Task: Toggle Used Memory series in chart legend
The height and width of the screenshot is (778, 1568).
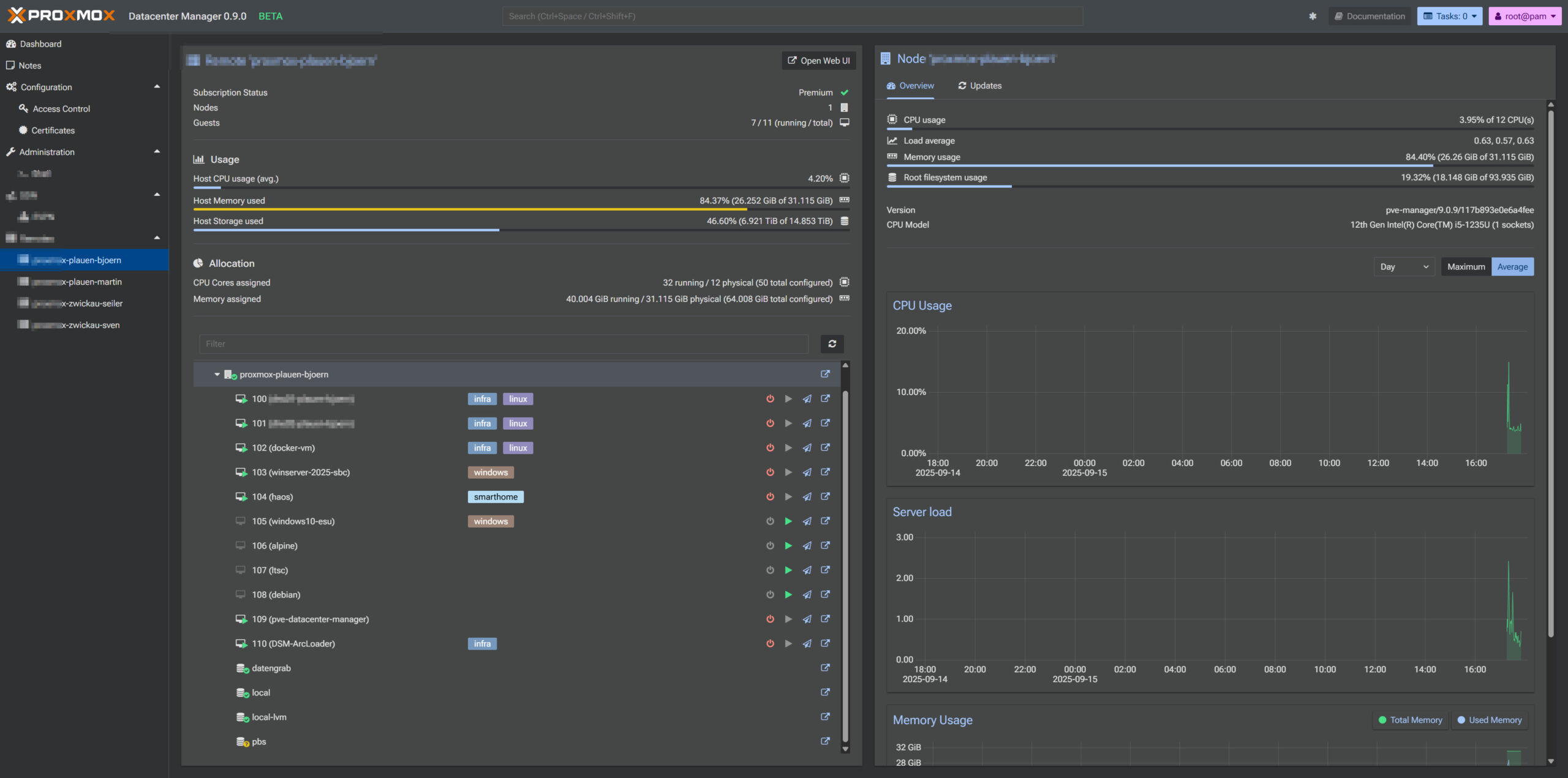Action: (x=1489, y=720)
